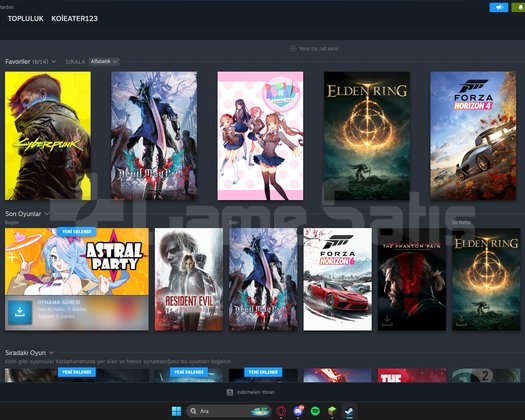
Task: Select Cyberpunk cover in Favoriler
Action: click(x=48, y=136)
